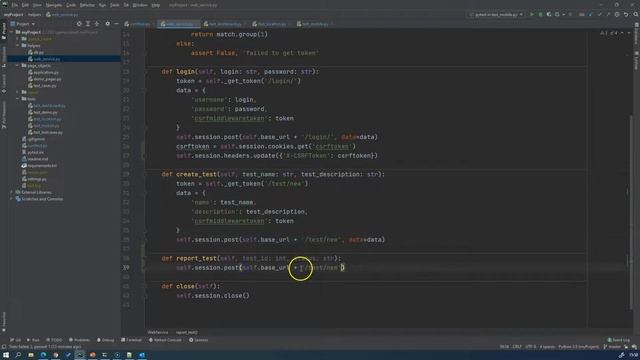Open the Terminal tool window
Viewport: 640px width, 360px height.
[131, 340]
